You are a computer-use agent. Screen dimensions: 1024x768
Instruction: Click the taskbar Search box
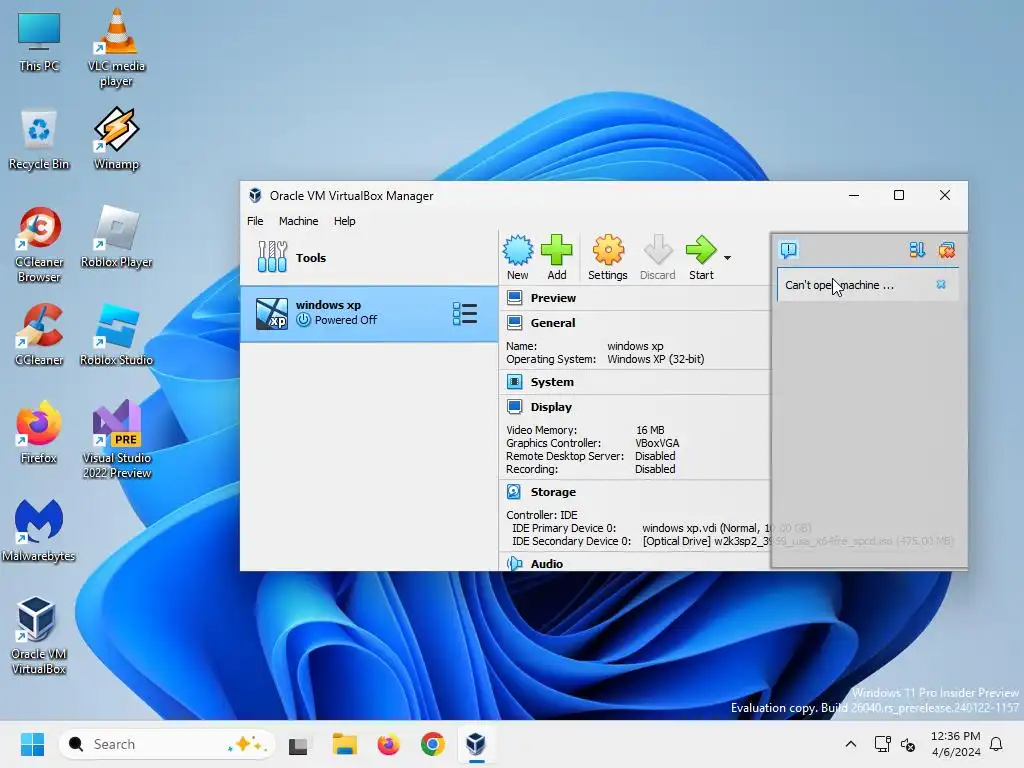(x=166, y=744)
